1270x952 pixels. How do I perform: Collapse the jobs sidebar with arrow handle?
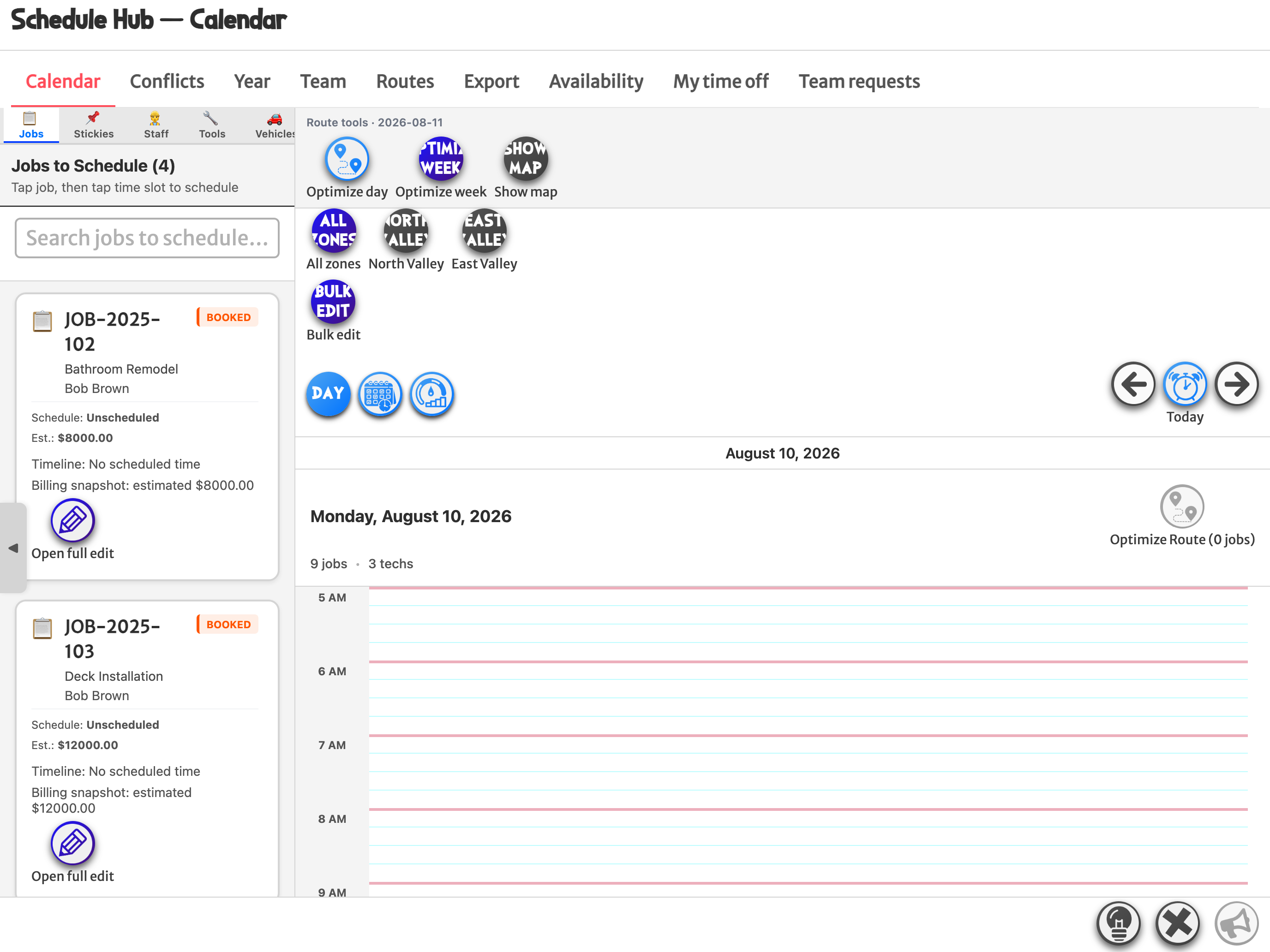[x=13, y=548]
